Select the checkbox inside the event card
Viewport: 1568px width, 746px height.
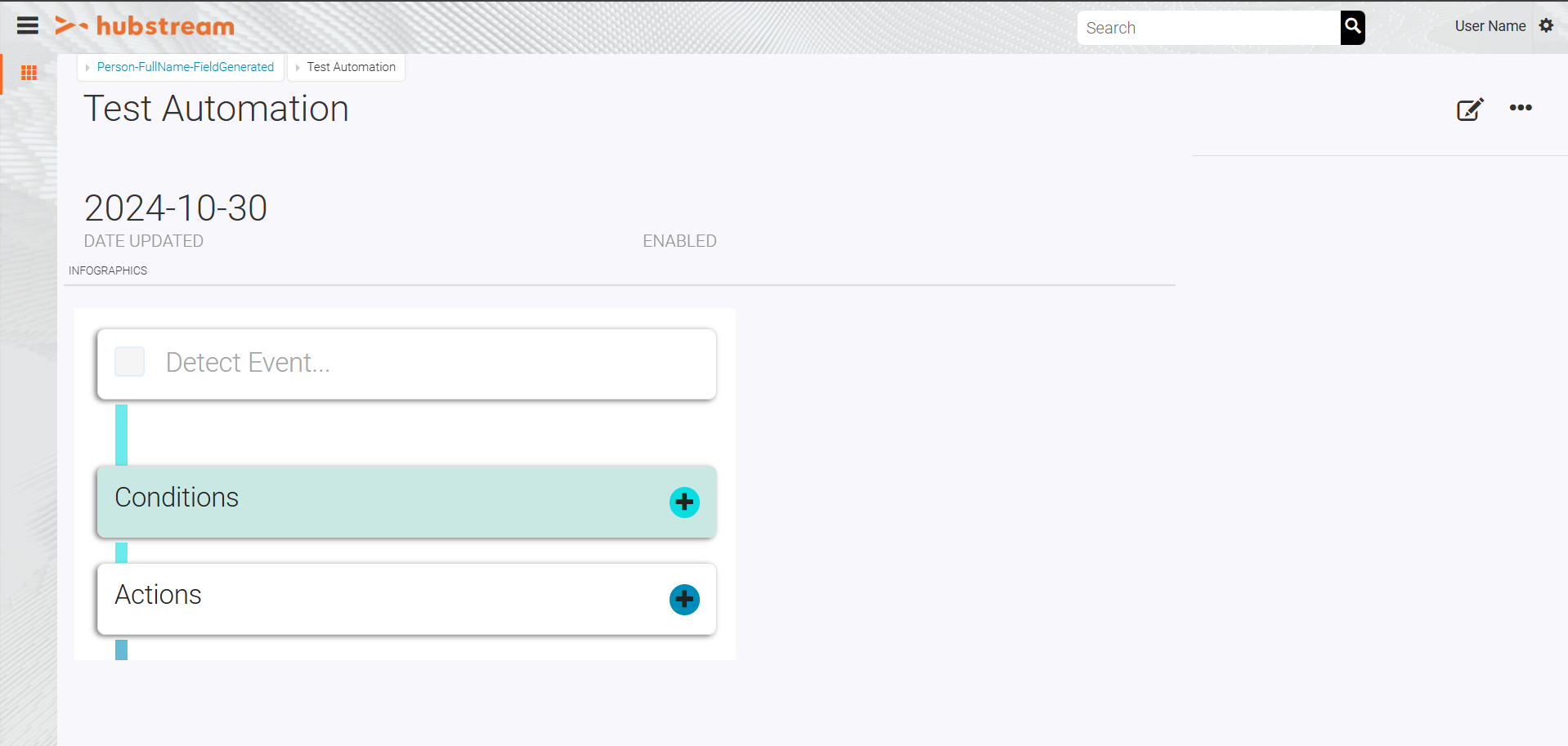pos(129,361)
